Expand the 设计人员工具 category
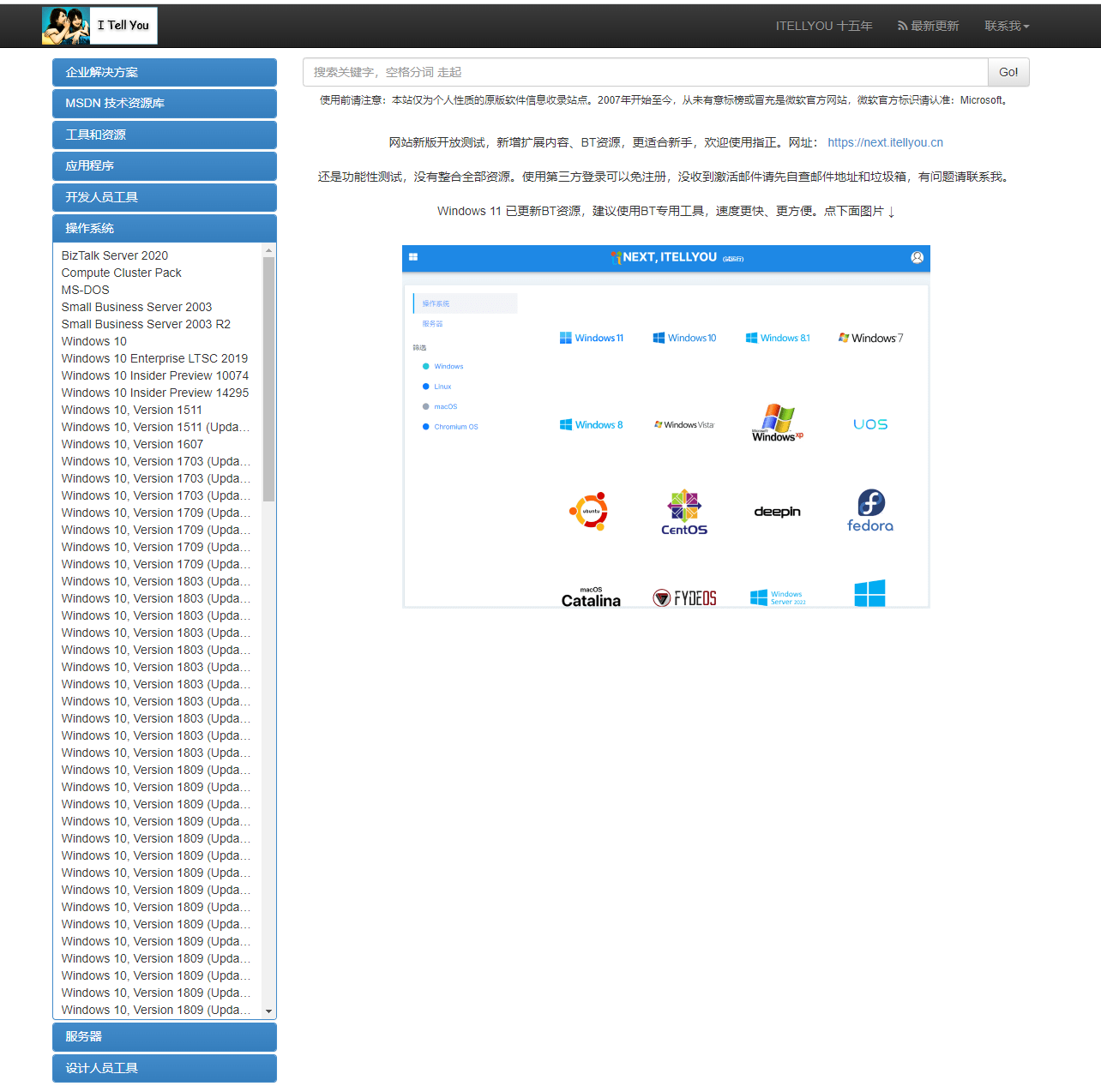 click(x=165, y=1068)
